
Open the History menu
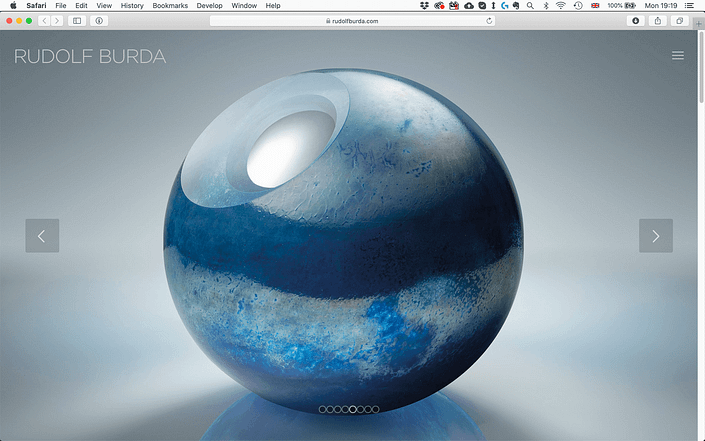coord(132,5)
